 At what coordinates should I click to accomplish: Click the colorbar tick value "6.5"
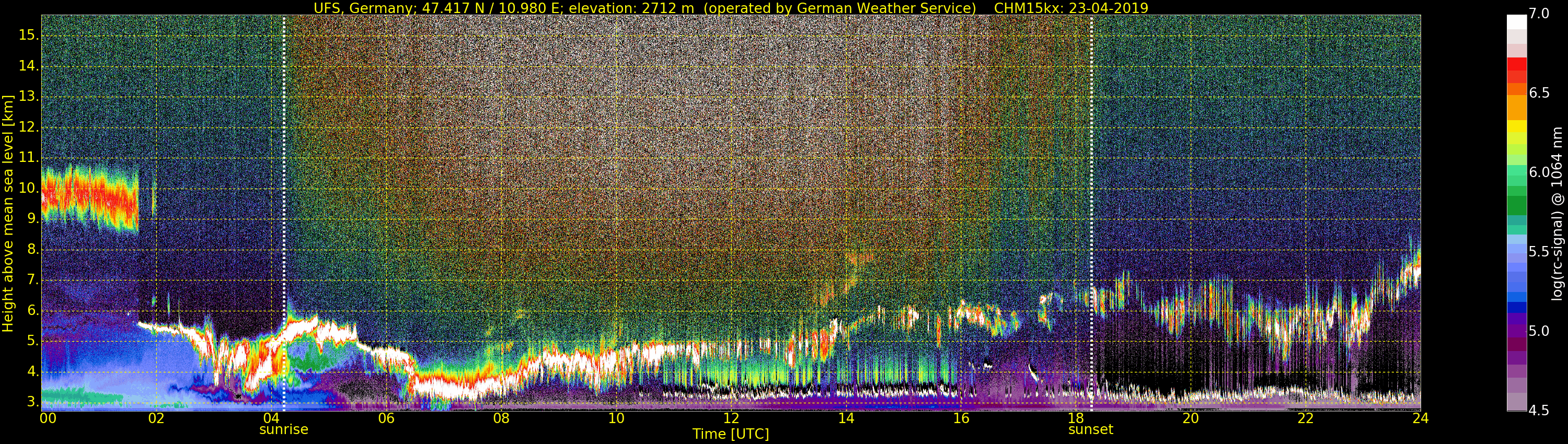click(1539, 93)
